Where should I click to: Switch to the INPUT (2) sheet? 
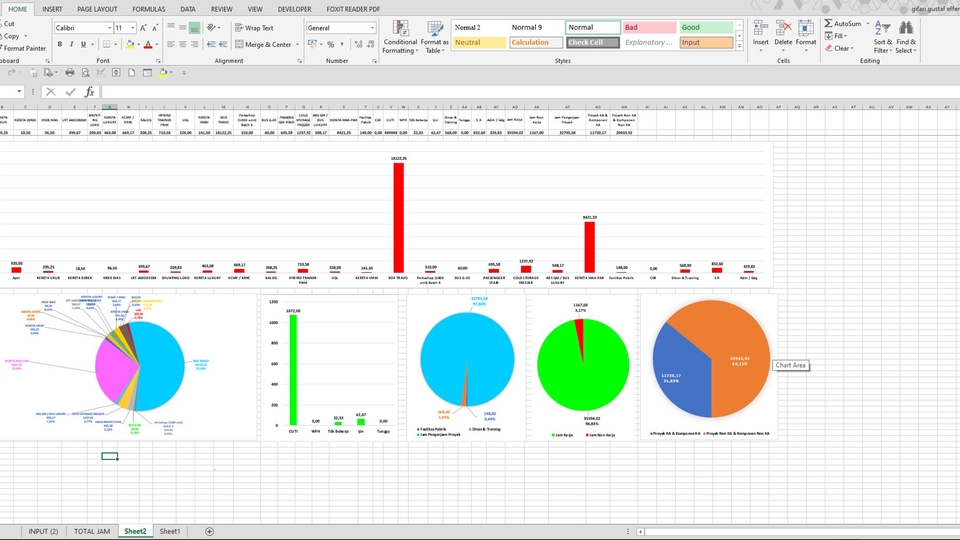click(43, 531)
